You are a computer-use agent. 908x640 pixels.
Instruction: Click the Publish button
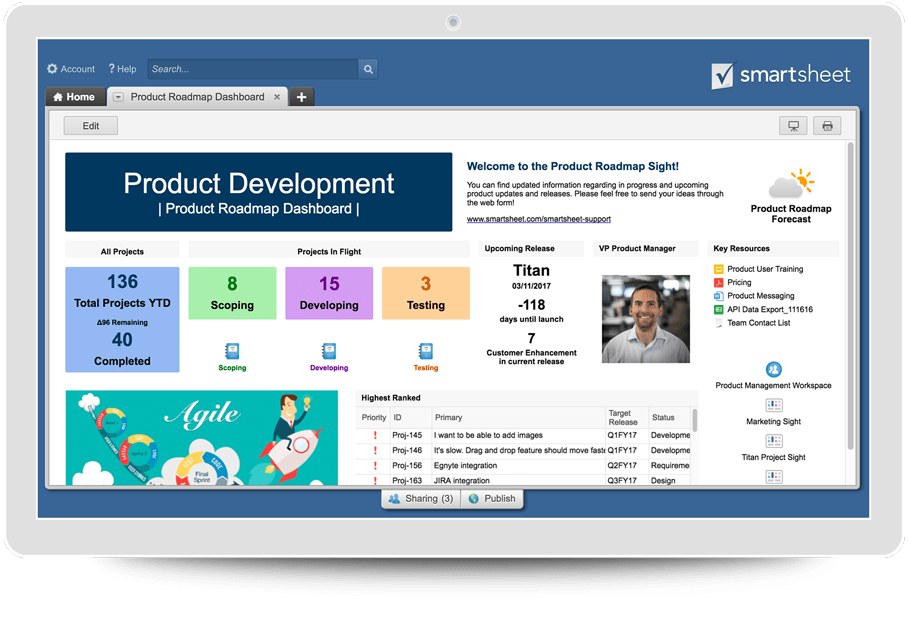[x=492, y=499]
